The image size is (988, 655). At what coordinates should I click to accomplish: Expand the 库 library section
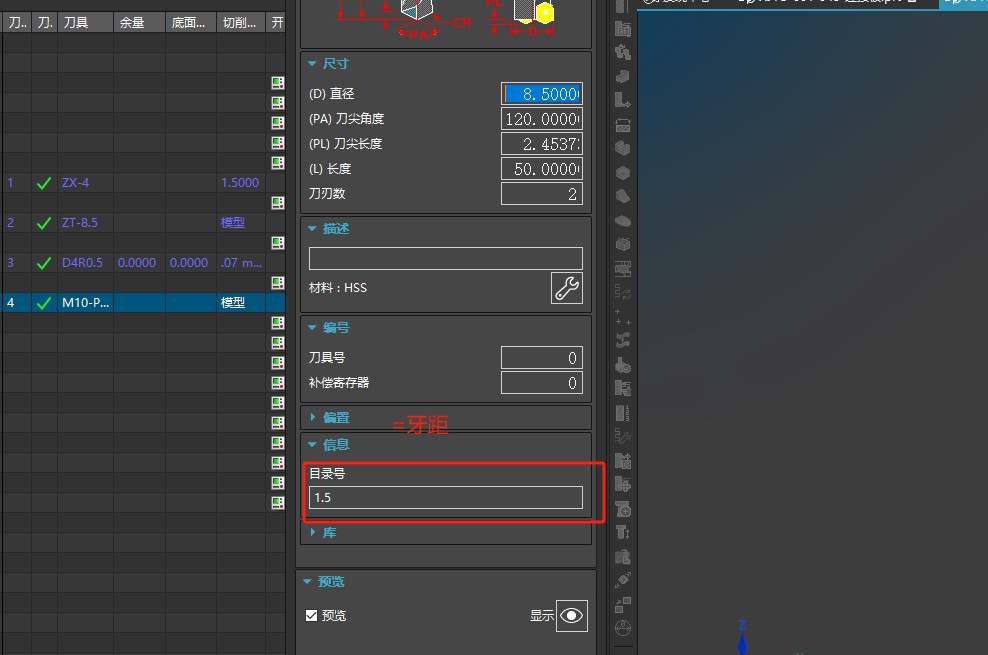pyautogui.click(x=312, y=533)
